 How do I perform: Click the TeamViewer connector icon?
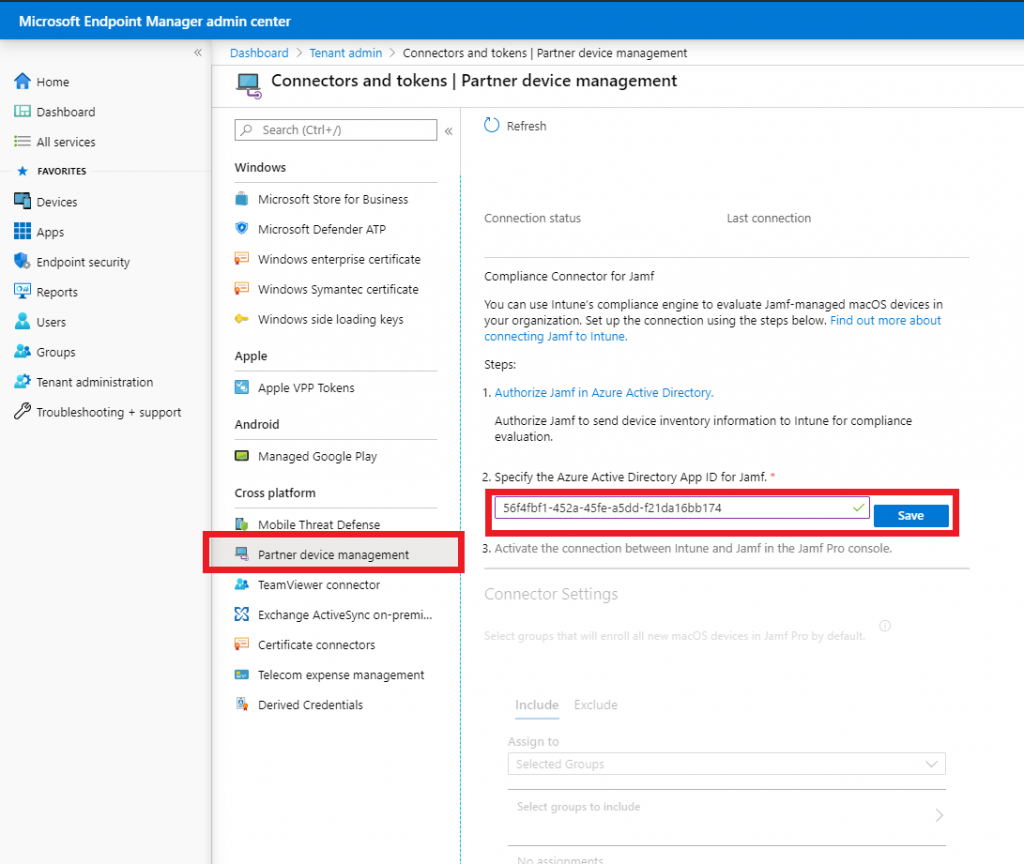[x=241, y=585]
